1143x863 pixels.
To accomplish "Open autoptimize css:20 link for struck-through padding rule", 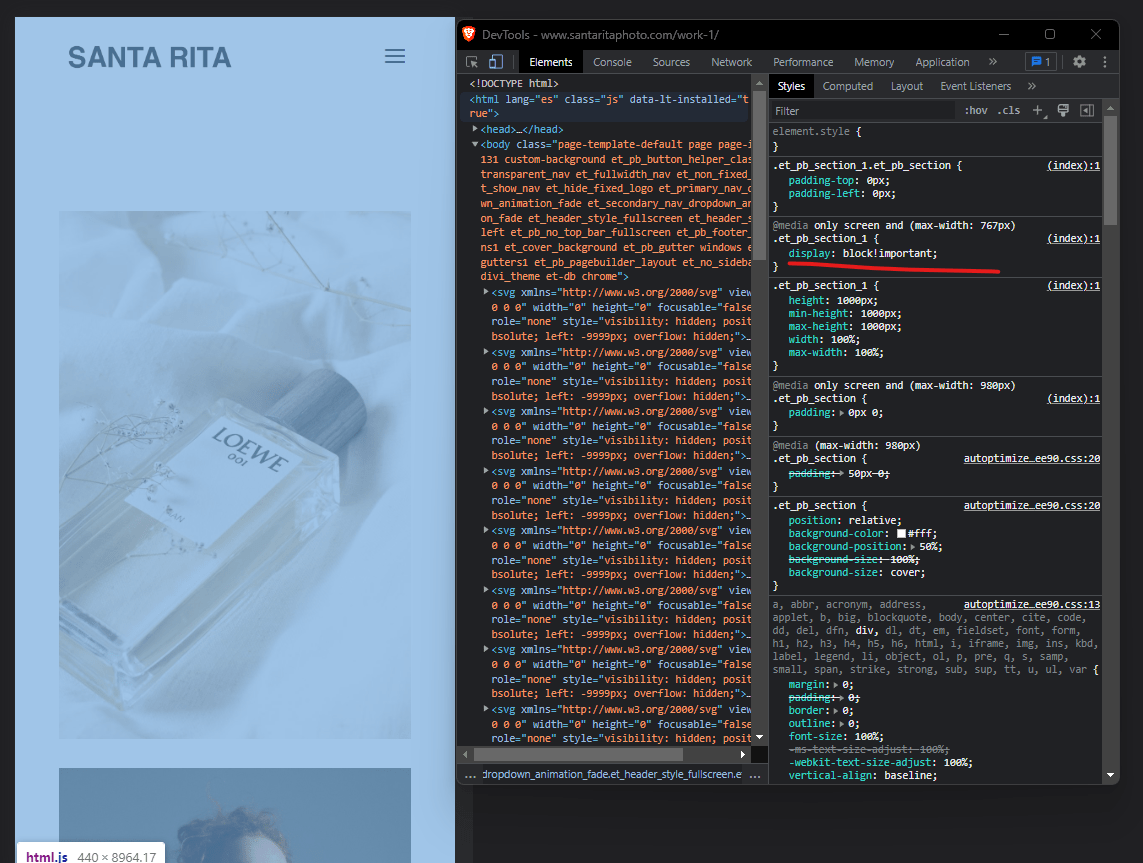I will 1031,458.
